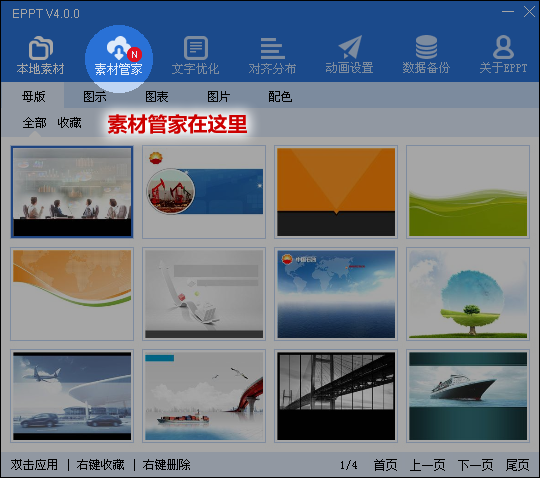Switch to the 母版 tab
The height and width of the screenshot is (478, 540).
[x=33, y=96]
